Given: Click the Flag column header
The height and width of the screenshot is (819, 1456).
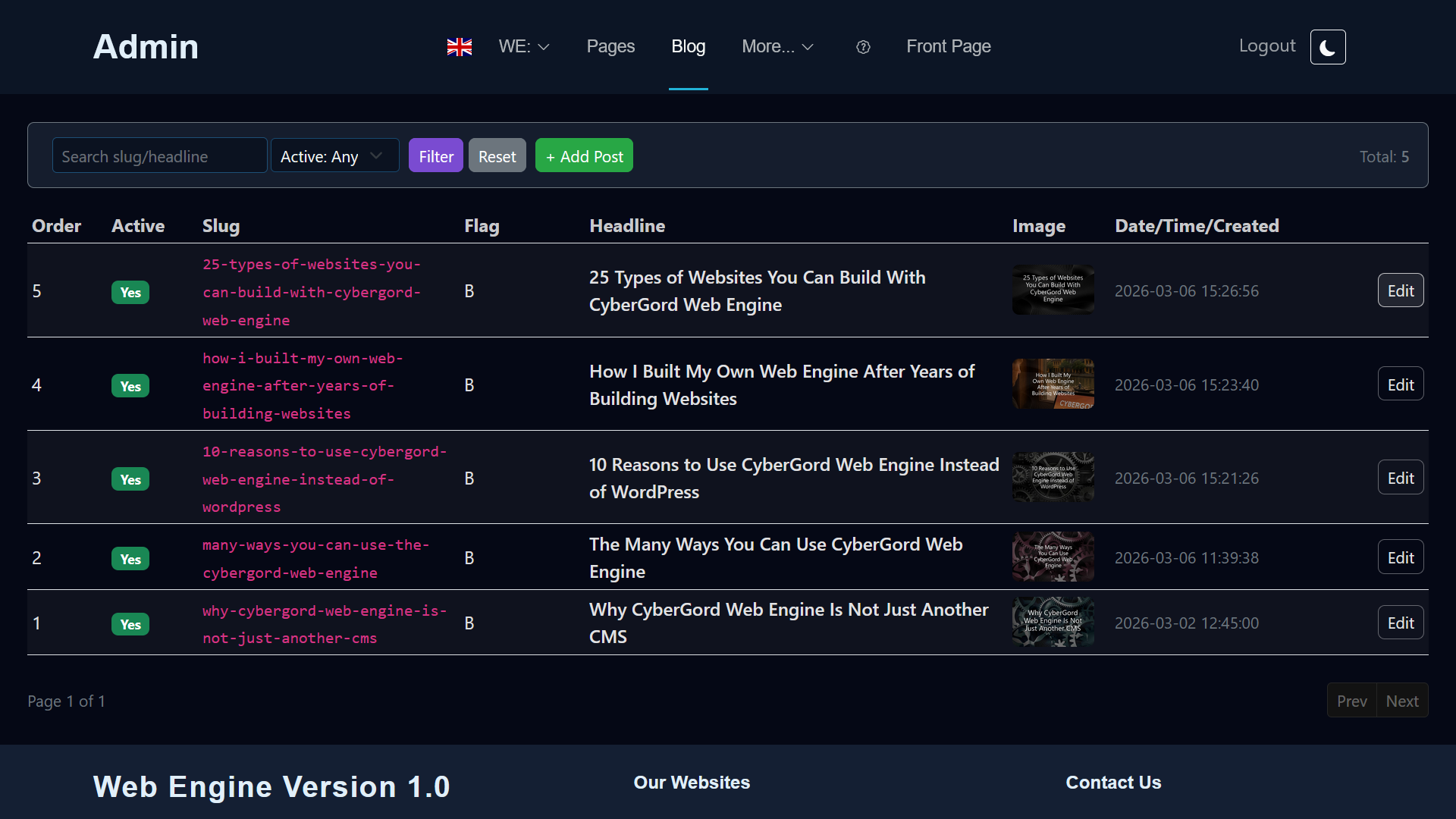Looking at the screenshot, I should [x=482, y=225].
